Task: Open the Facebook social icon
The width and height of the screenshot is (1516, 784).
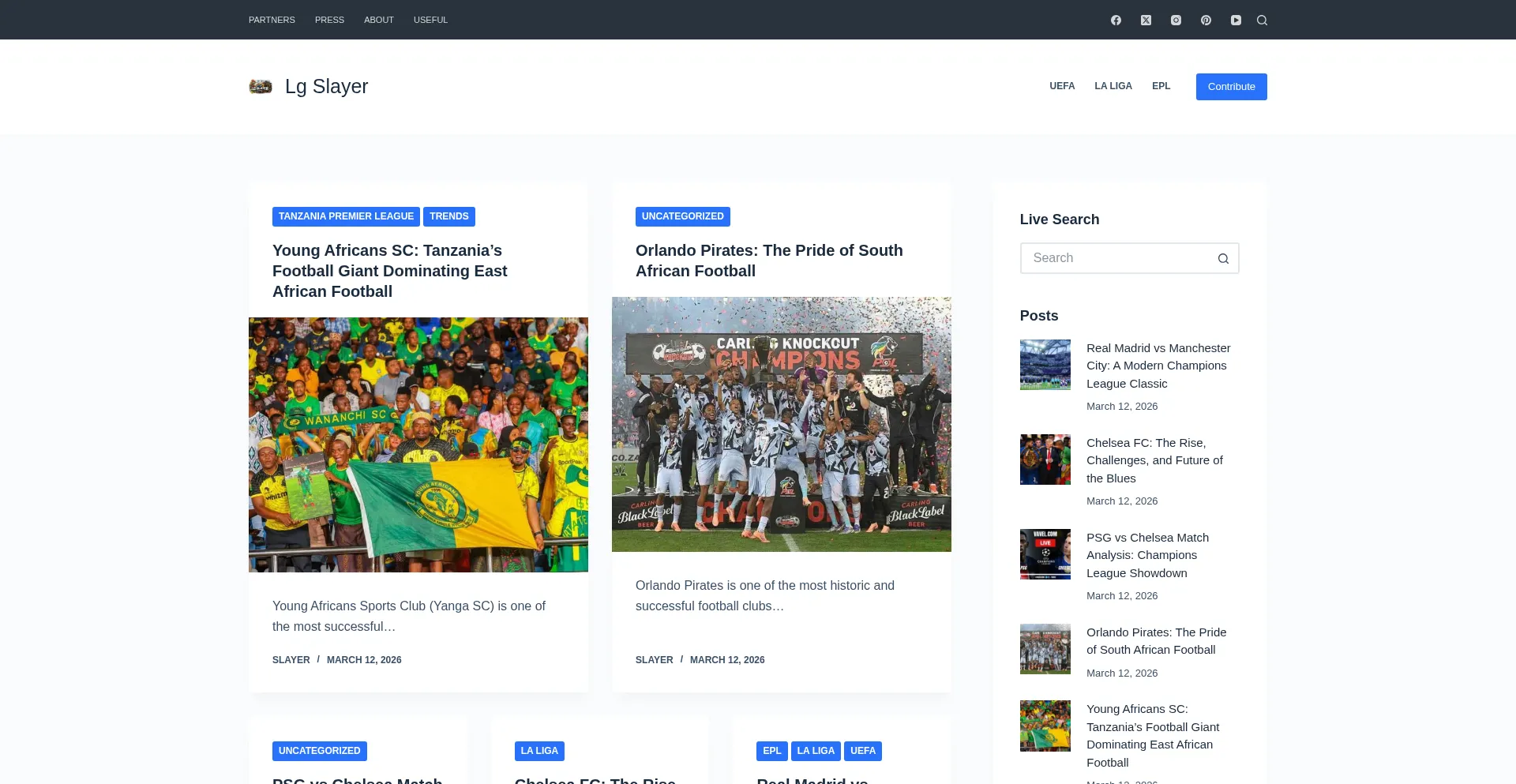Action: (1116, 20)
